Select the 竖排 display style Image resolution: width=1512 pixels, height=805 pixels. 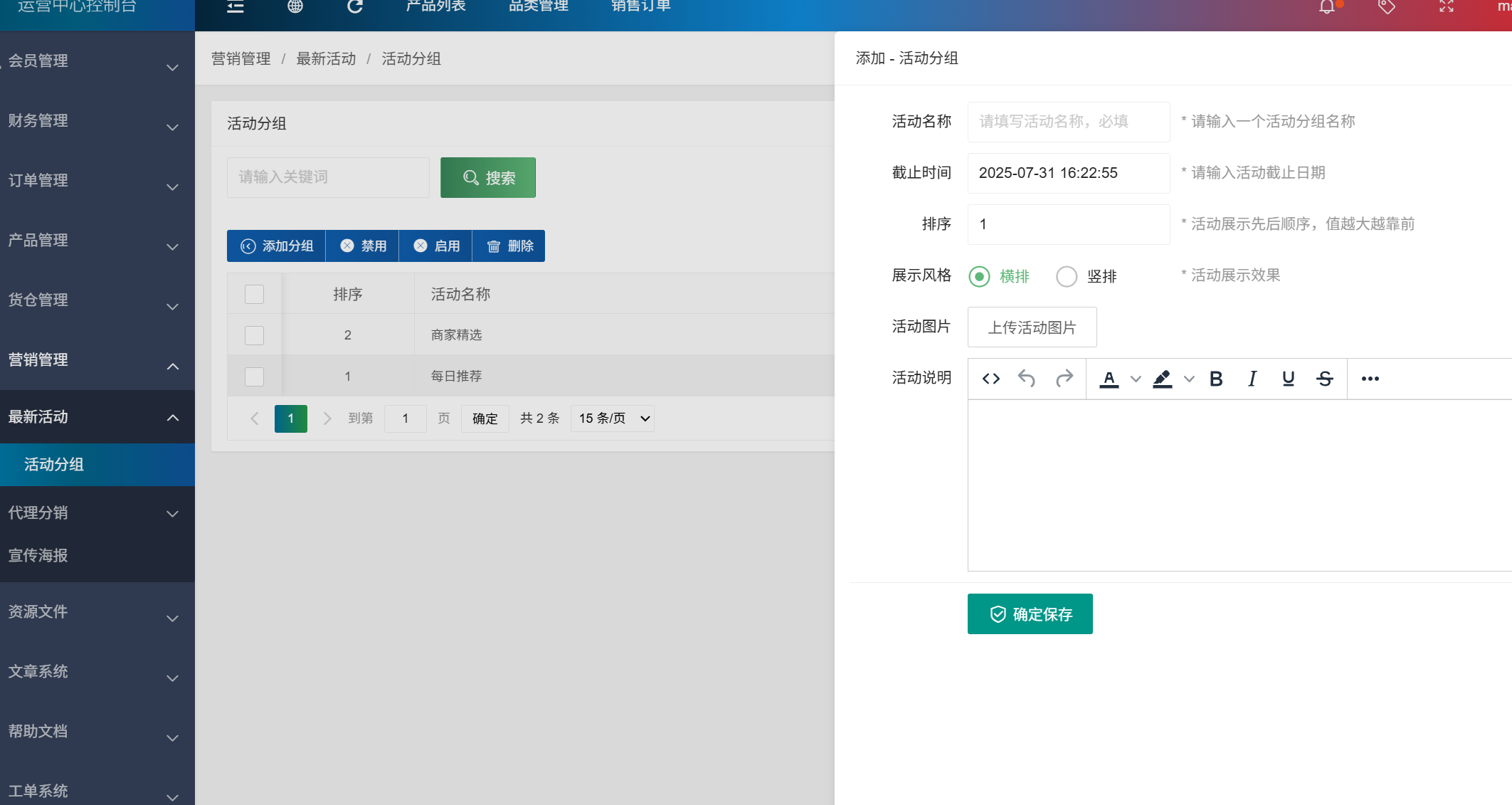(x=1067, y=276)
